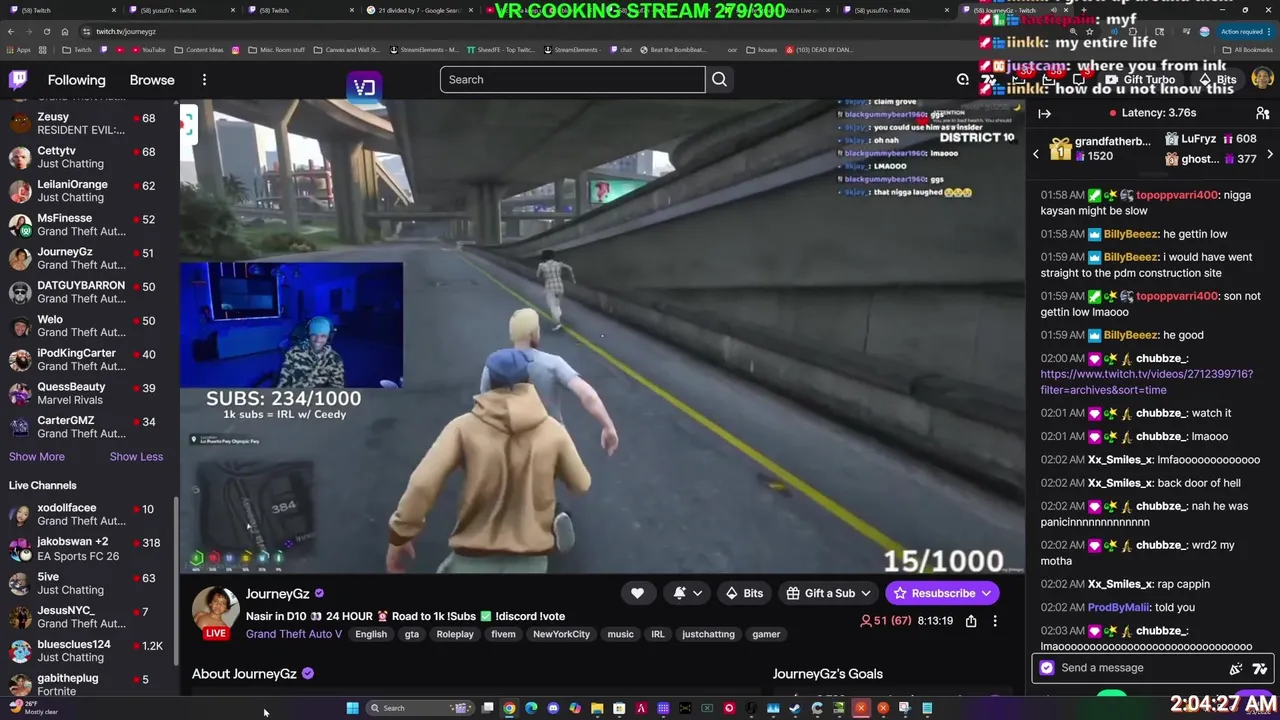The width and height of the screenshot is (1280, 720).
Task: Click the heart follow button
Action: pyautogui.click(x=637, y=593)
